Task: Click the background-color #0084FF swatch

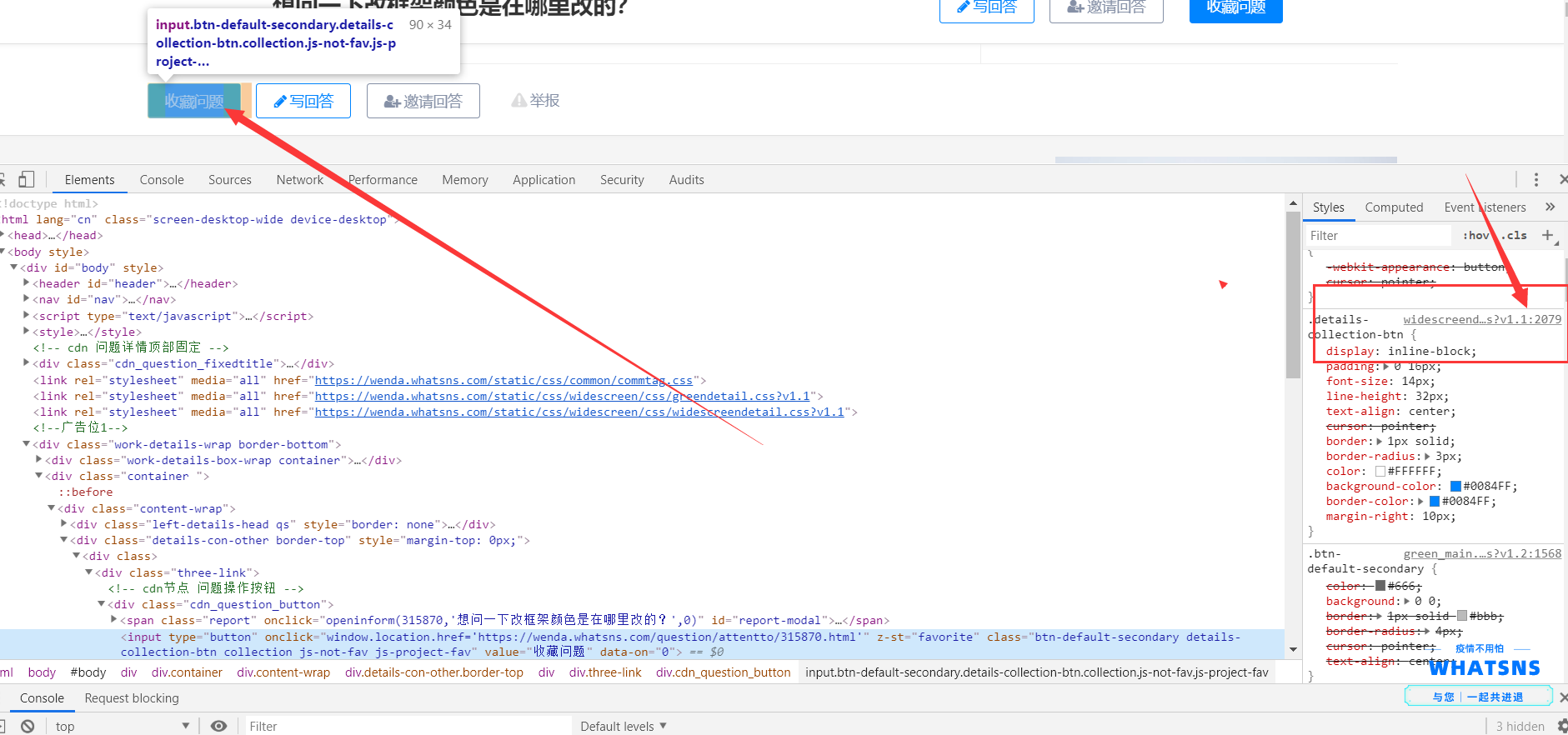Action: (1455, 487)
